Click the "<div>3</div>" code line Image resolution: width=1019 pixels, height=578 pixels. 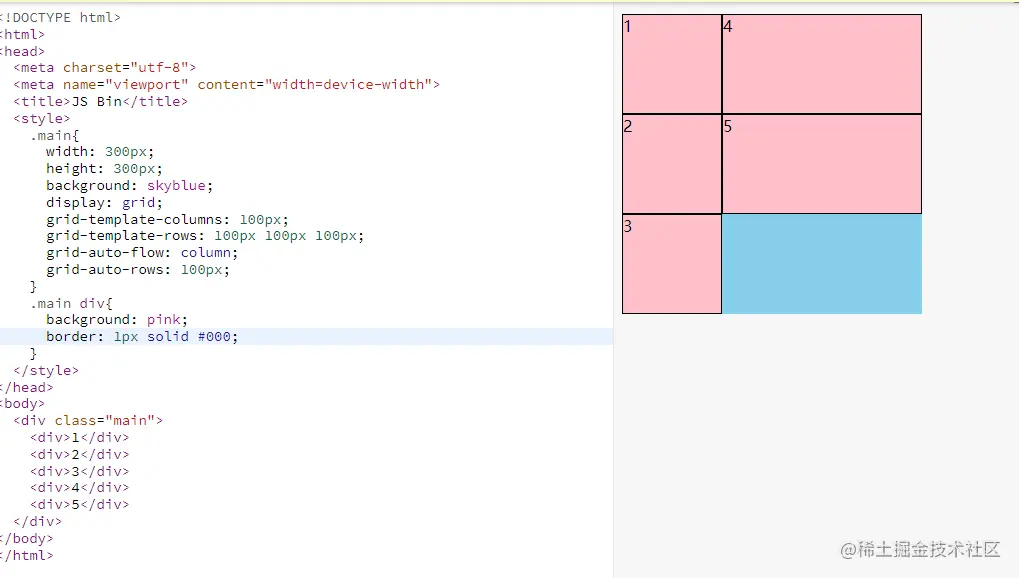point(79,471)
